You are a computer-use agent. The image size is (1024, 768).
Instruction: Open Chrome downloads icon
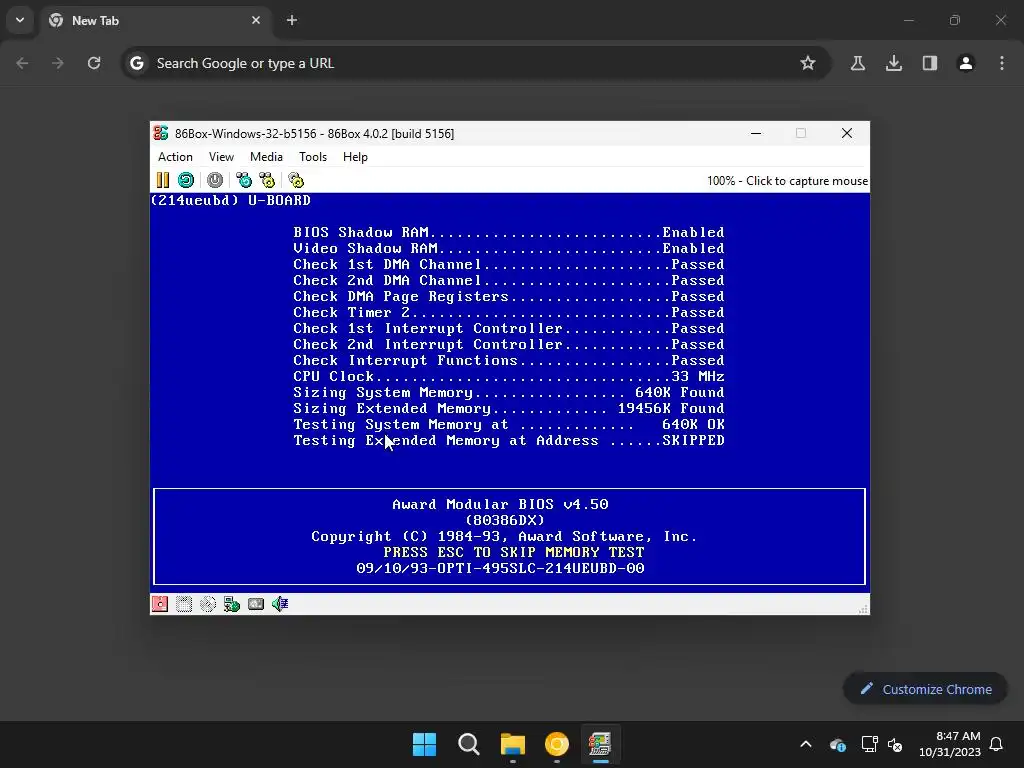tap(894, 63)
